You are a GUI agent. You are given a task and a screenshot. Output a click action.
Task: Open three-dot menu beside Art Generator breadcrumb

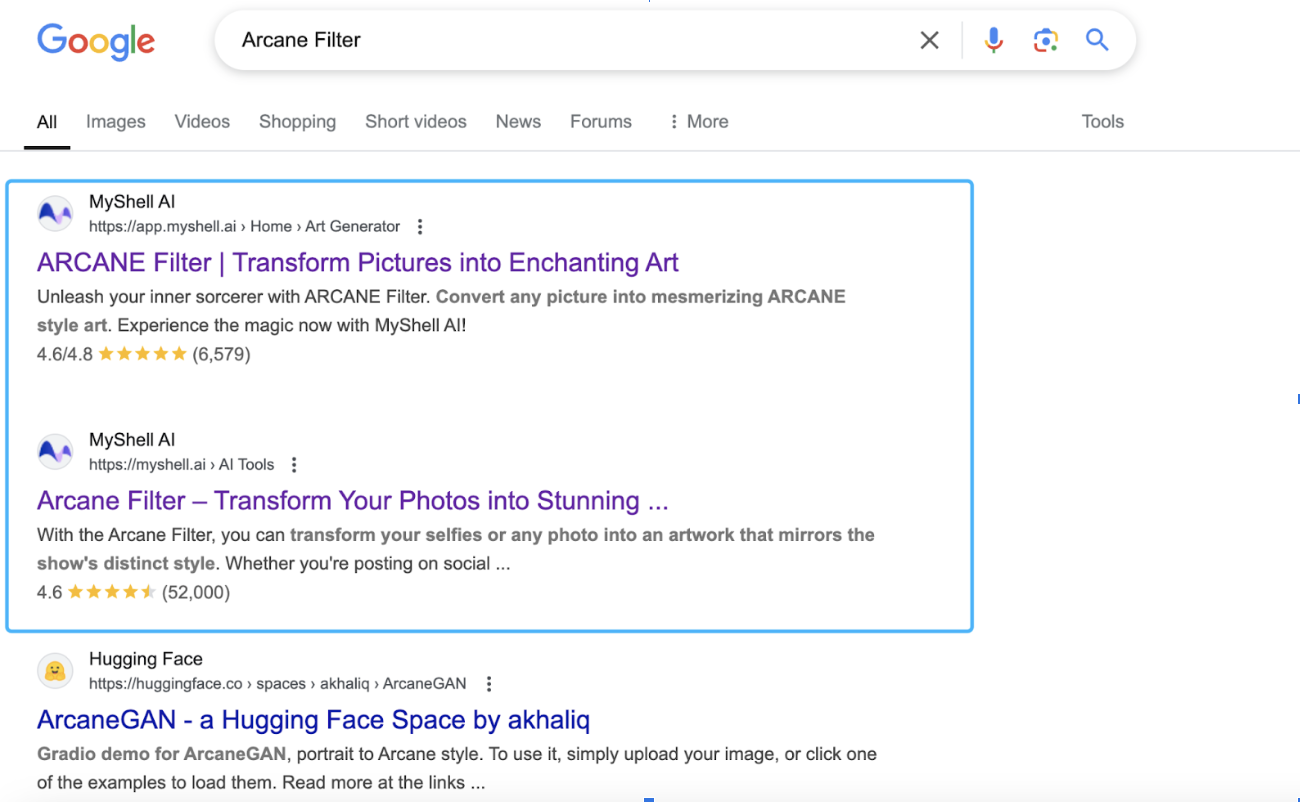[x=420, y=227]
